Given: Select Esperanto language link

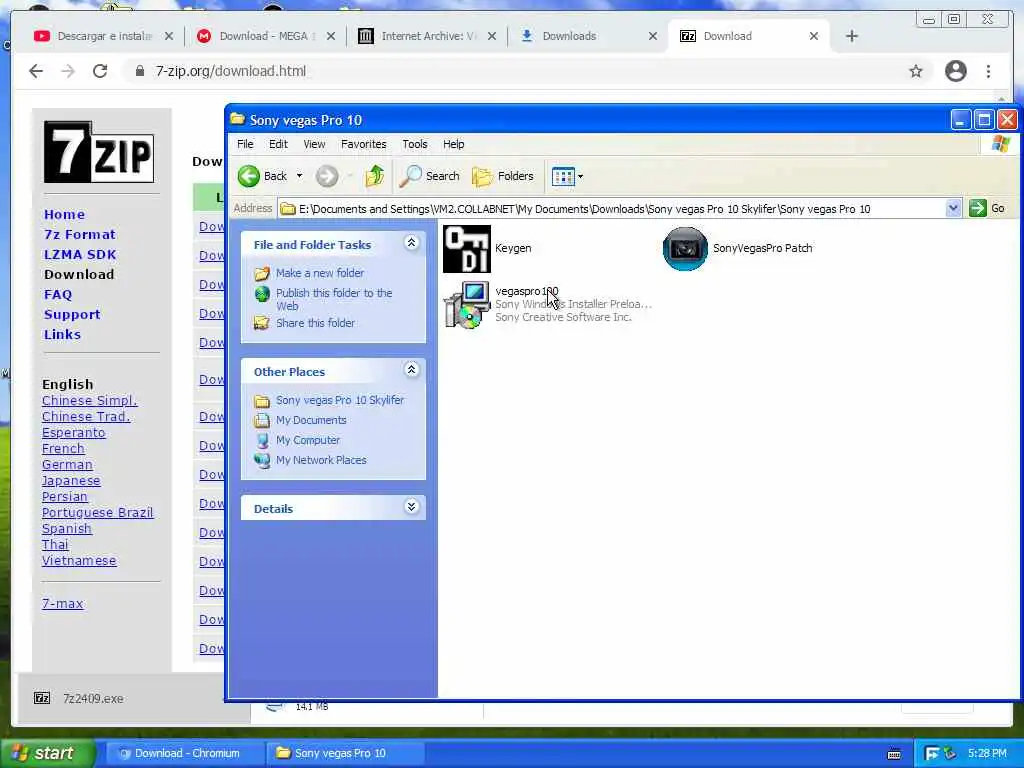Looking at the screenshot, I should [x=73, y=432].
